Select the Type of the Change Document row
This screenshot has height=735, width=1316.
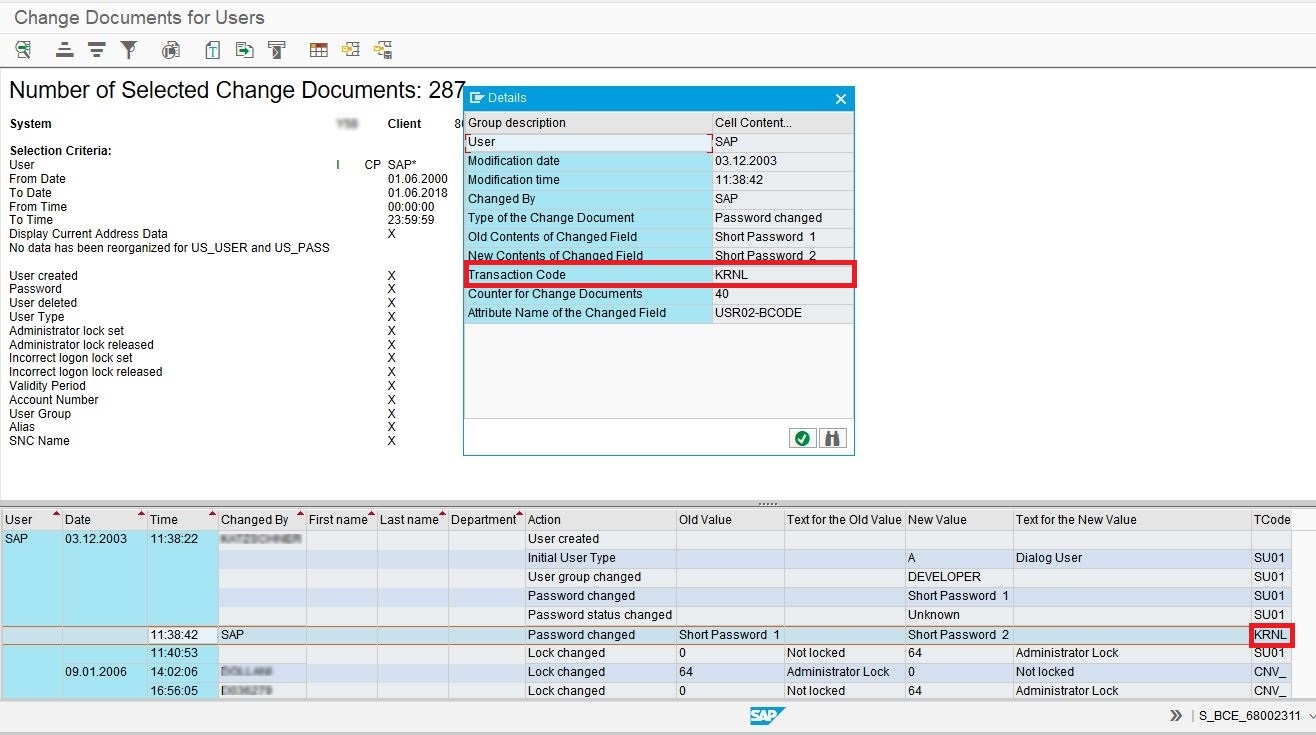[659, 218]
